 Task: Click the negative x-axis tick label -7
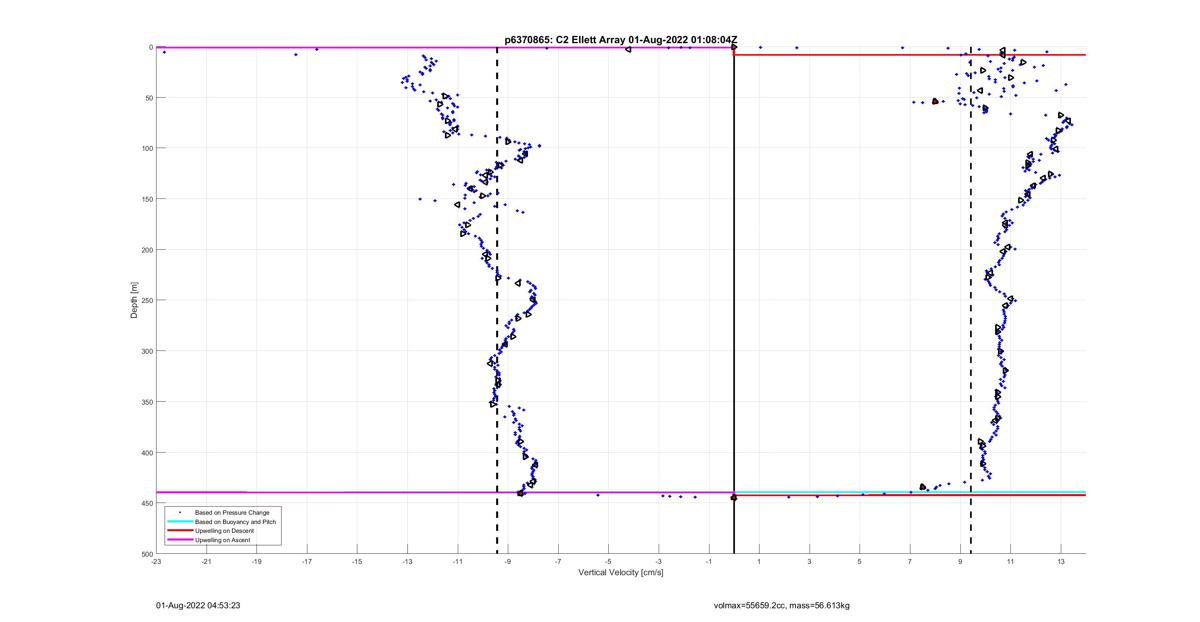tap(558, 562)
